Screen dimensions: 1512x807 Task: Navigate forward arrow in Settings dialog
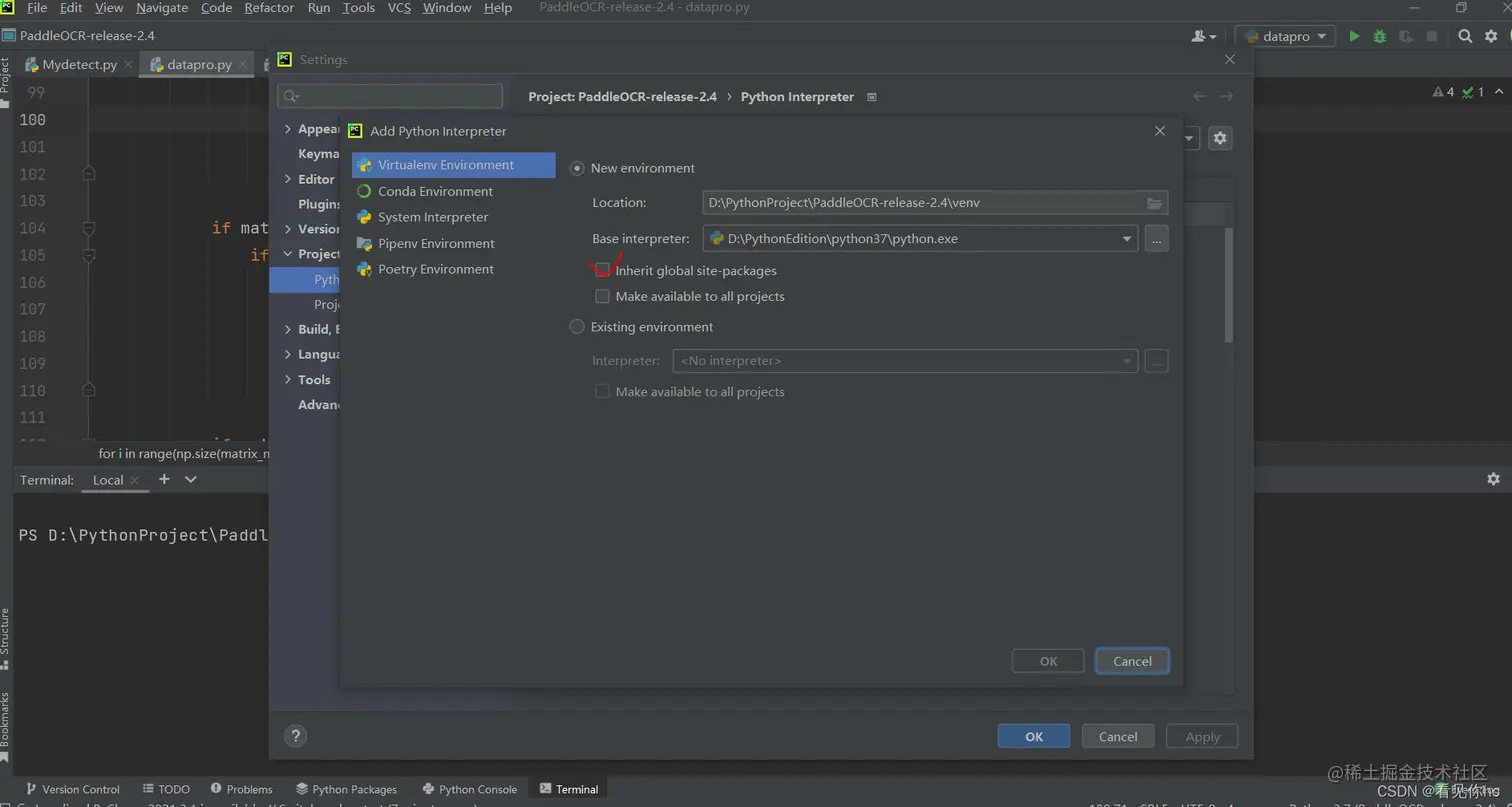pos(1226,96)
